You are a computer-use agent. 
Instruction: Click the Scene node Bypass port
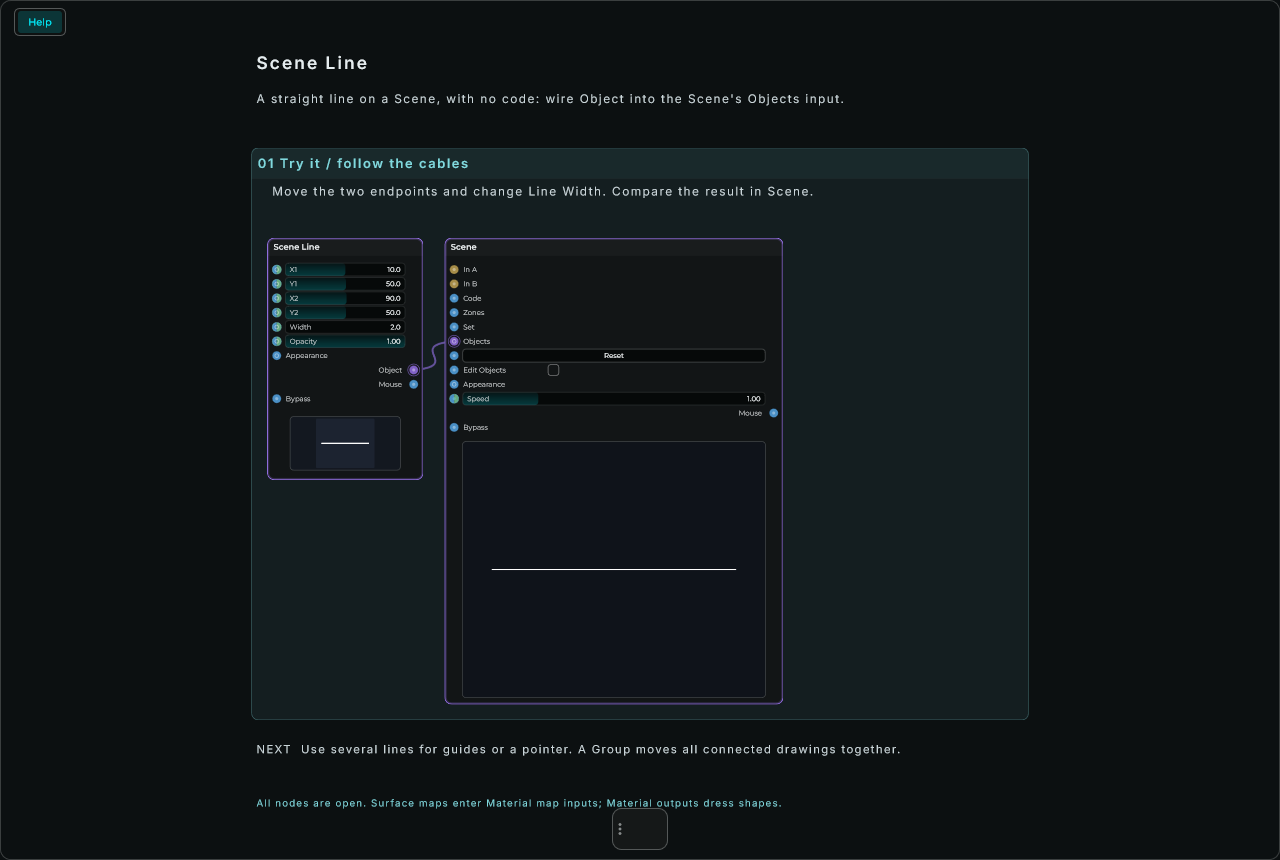pyautogui.click(x=454, y=427)
